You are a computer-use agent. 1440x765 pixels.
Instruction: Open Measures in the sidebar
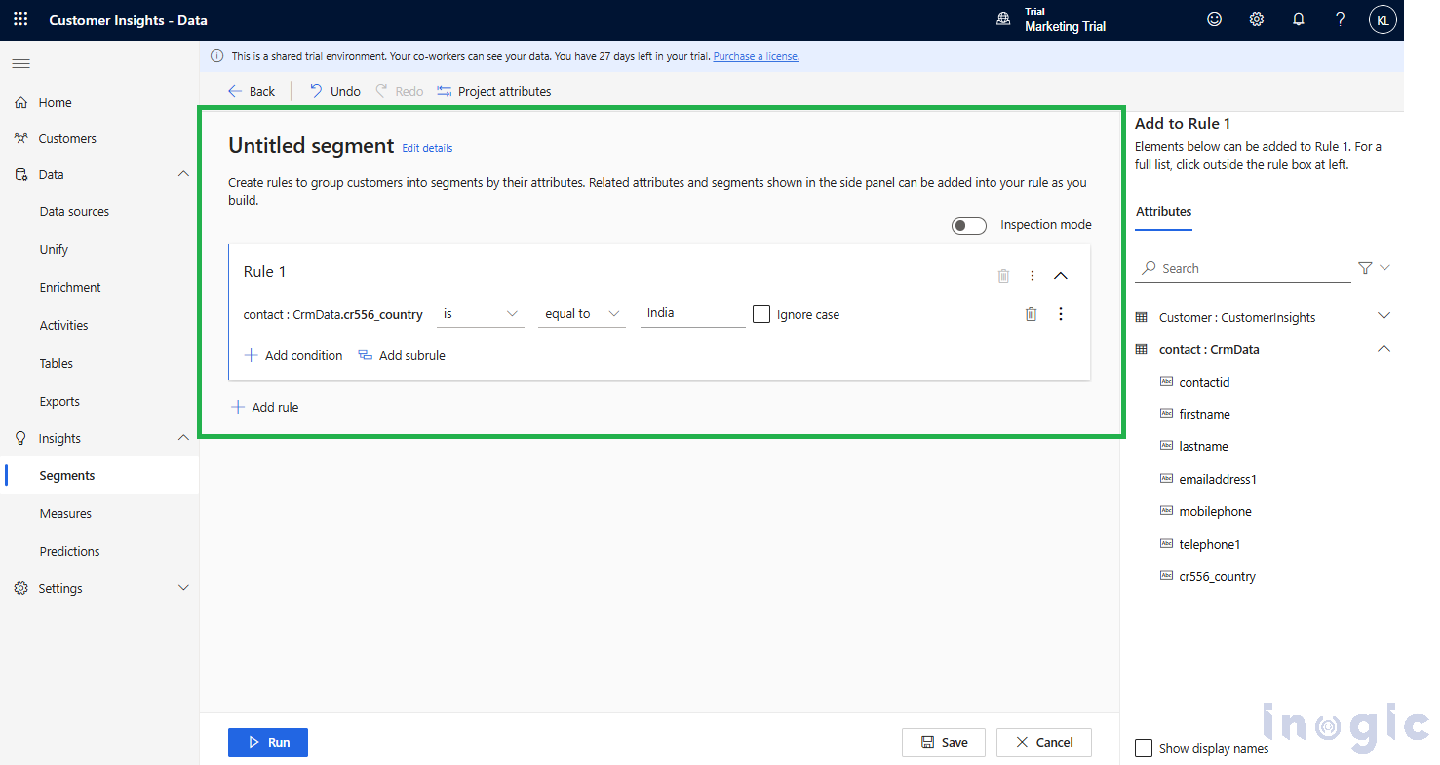coord(66,513)
